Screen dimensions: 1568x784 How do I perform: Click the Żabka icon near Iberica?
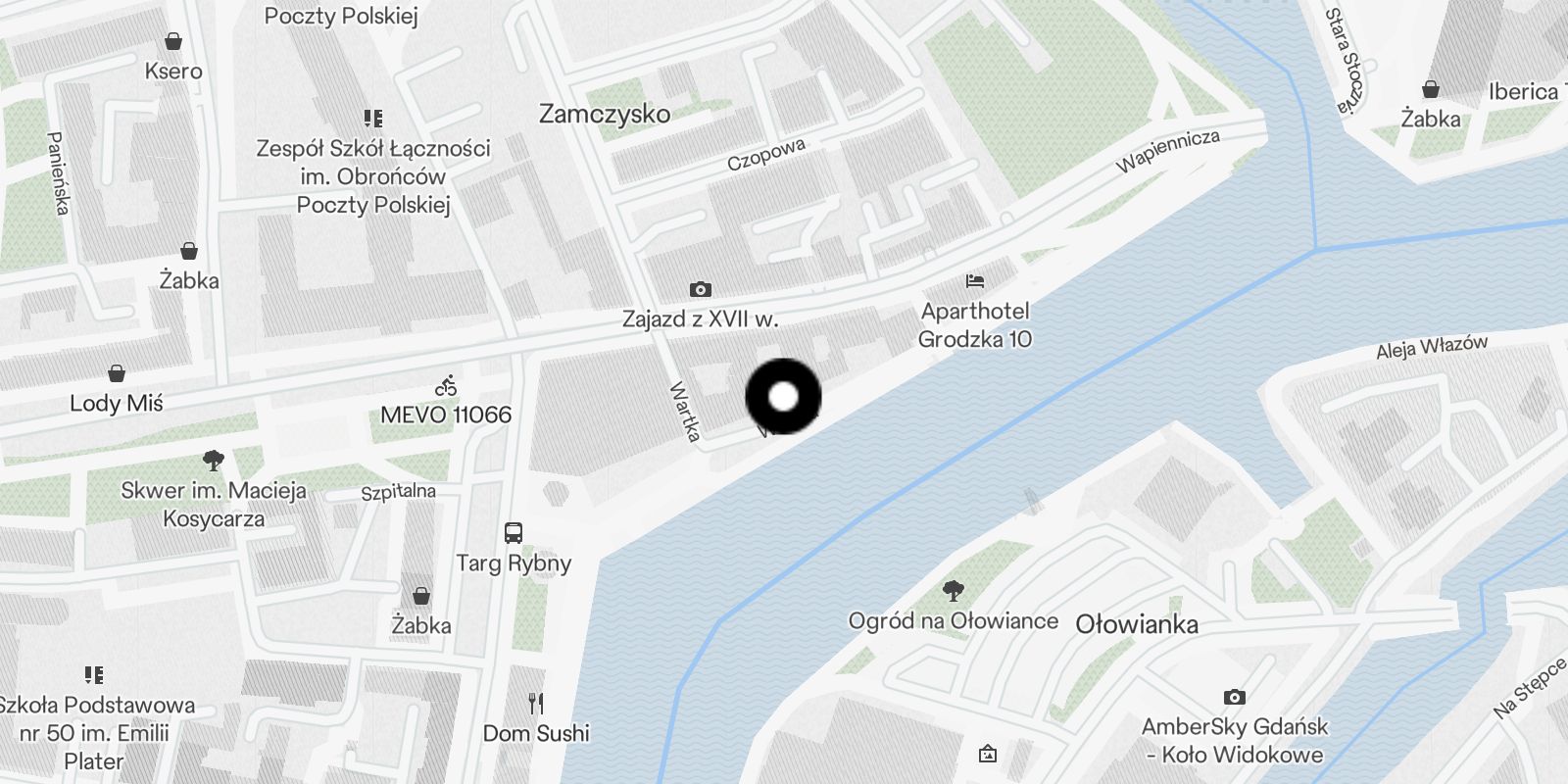[x=1431, y=89]
